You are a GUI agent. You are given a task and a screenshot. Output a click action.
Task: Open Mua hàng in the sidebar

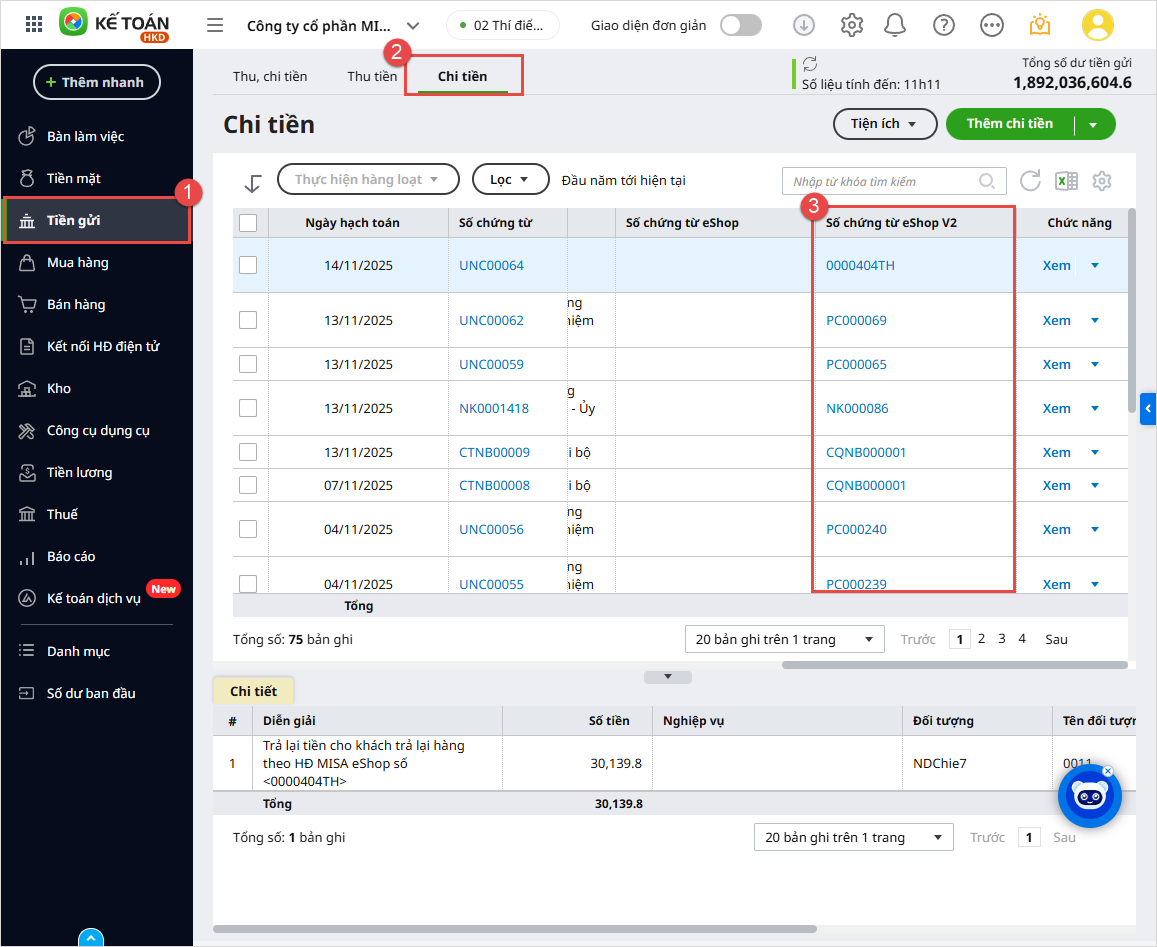(77, 262)
